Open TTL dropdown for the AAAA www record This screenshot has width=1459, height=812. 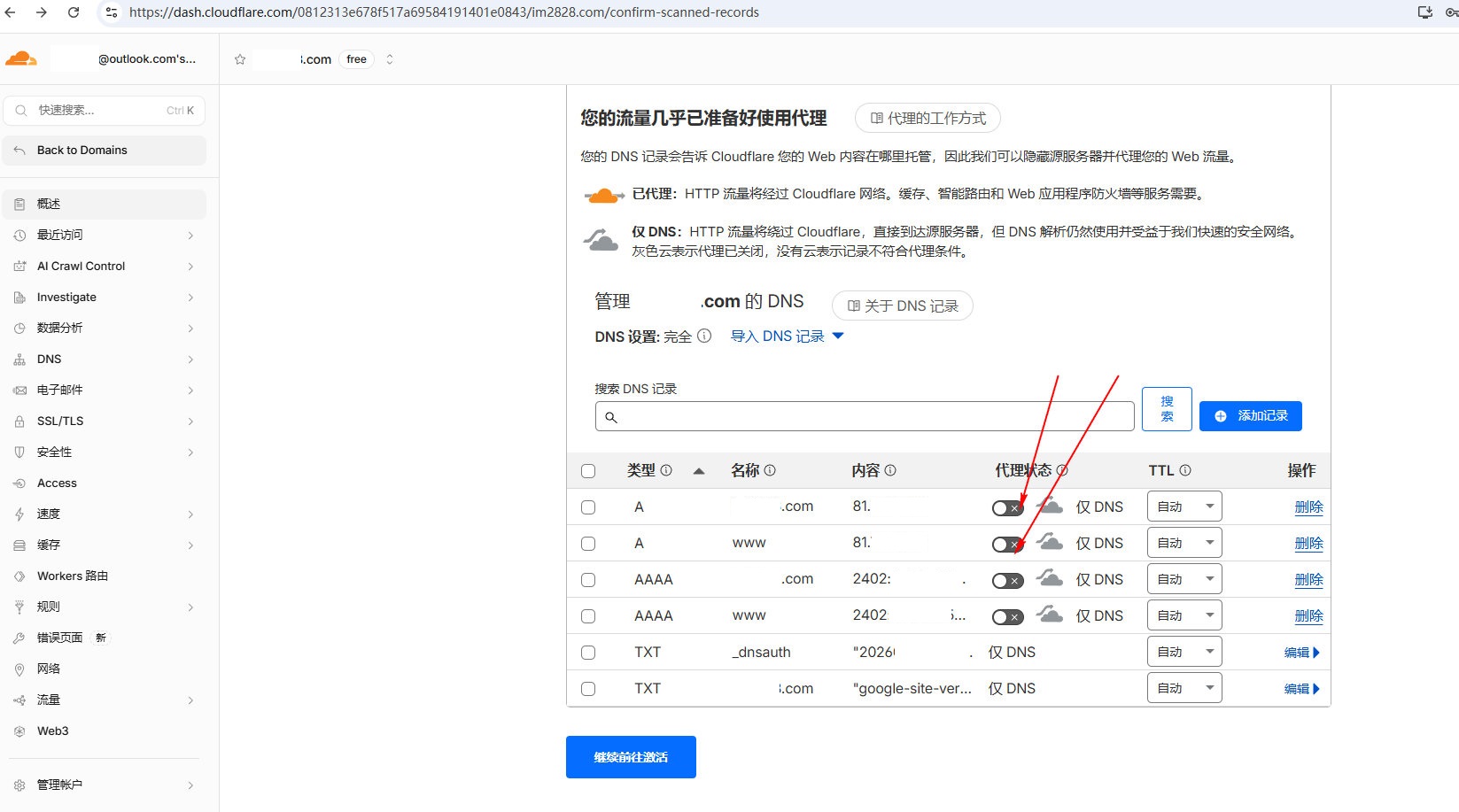(x=1184, y=615)
